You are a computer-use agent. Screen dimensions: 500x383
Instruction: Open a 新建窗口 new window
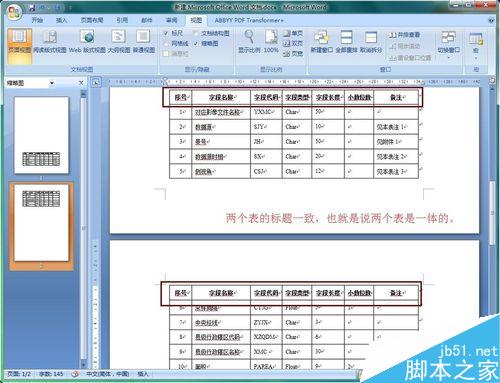pyautogui.click(x=322, y=42)
